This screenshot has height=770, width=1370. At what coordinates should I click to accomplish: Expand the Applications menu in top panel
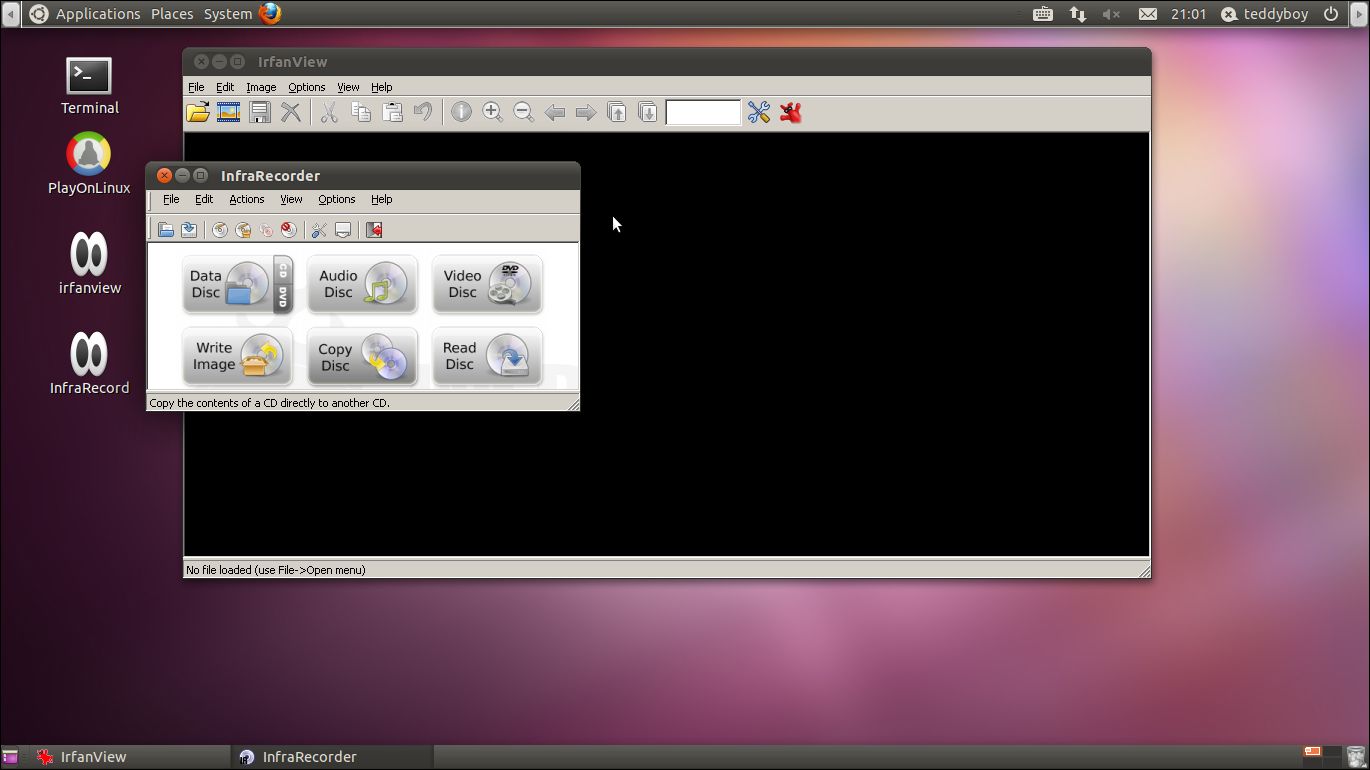click(x=97, y=14)
